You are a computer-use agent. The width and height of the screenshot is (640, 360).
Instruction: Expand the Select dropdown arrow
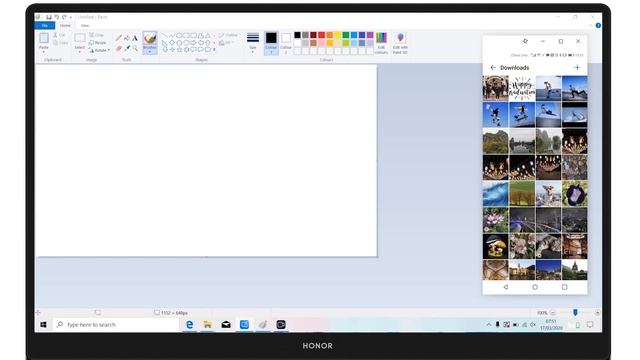80,52
